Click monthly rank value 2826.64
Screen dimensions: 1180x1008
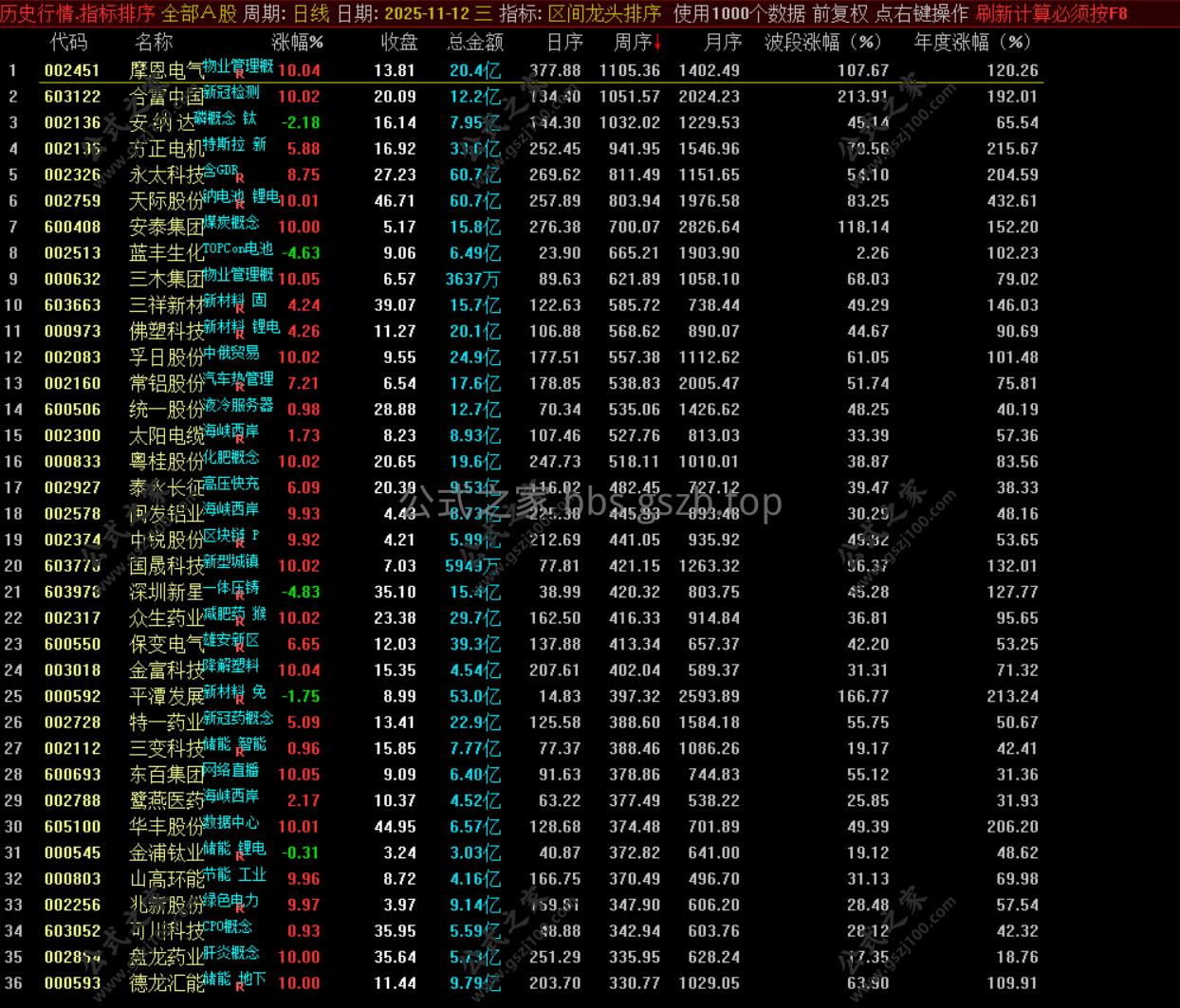click(x=710, y=227)
